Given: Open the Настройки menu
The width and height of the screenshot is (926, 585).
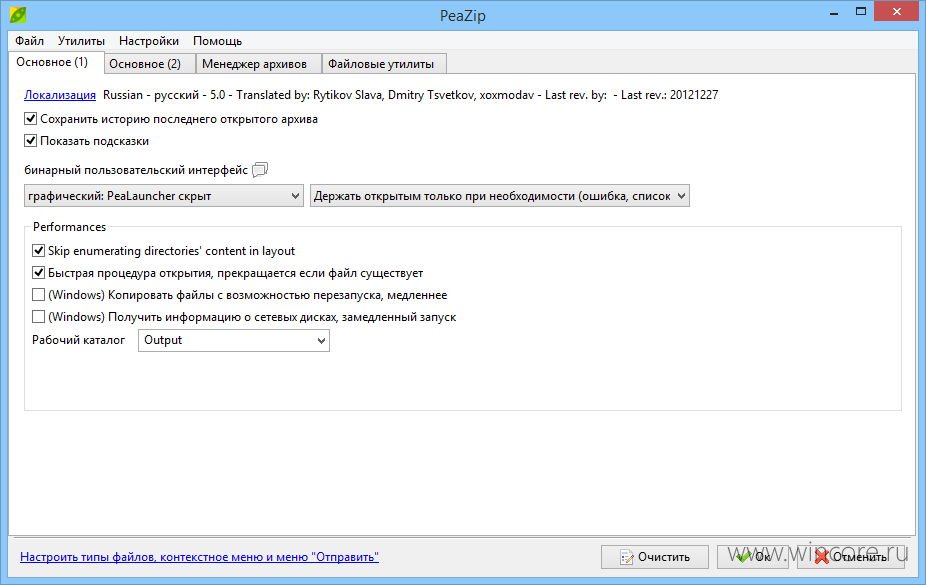Looking at the screenshot, I should pyautogui.click(x=149, y=41).
